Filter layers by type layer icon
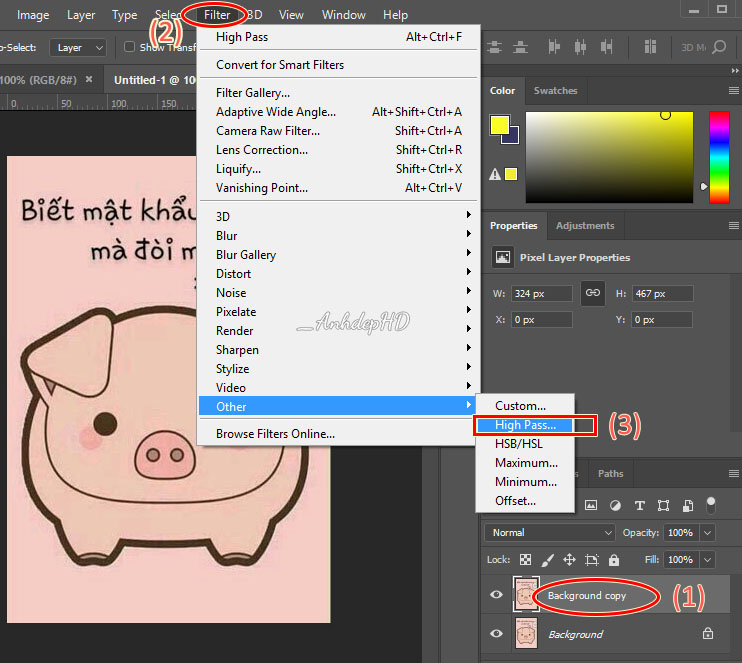This screenshot has height=663, width=742. tap(639, 505)
